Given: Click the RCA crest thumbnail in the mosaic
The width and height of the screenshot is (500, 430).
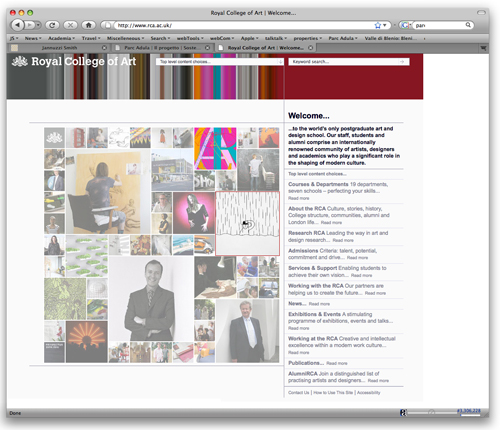Looking at the screenshot, I should [54, 137].
